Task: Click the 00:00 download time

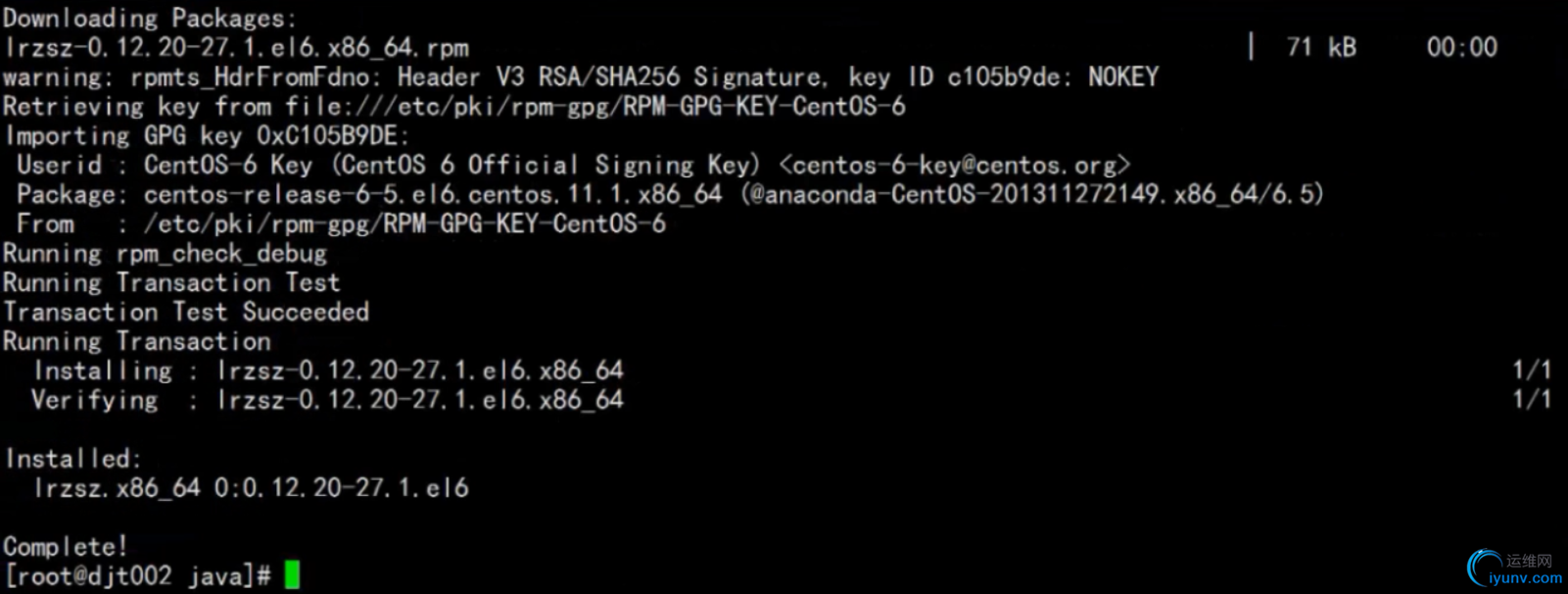Action: tap(1461, 47)
